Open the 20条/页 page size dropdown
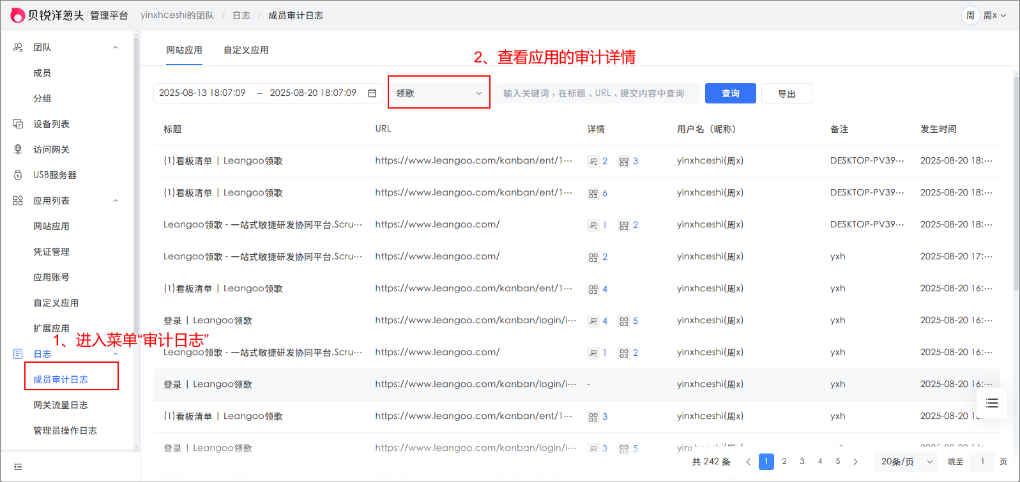Viewport: 1020px width, 482px height. (905, 461)
